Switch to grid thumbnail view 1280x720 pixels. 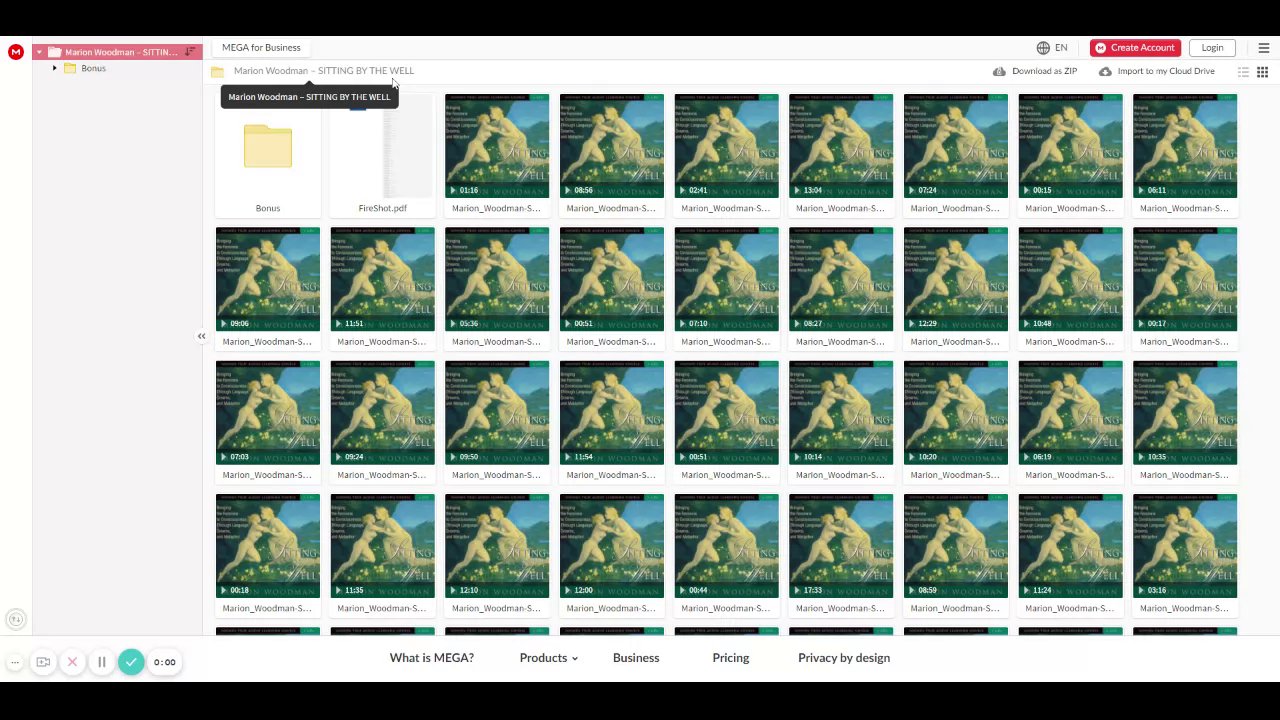click(1262, 72)
